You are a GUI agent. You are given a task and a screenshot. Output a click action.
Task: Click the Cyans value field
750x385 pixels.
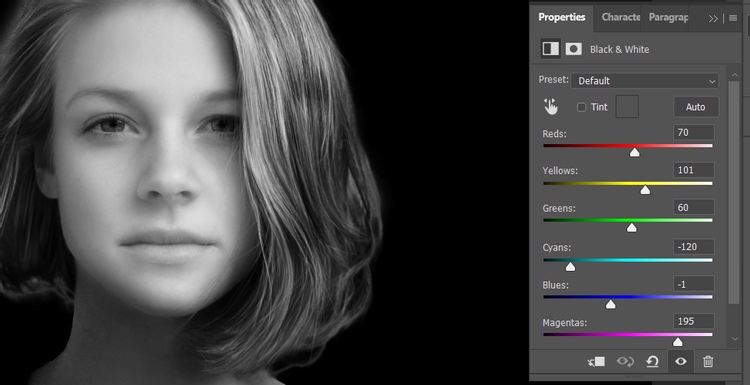pyautogui.click(x=694, y=247)
